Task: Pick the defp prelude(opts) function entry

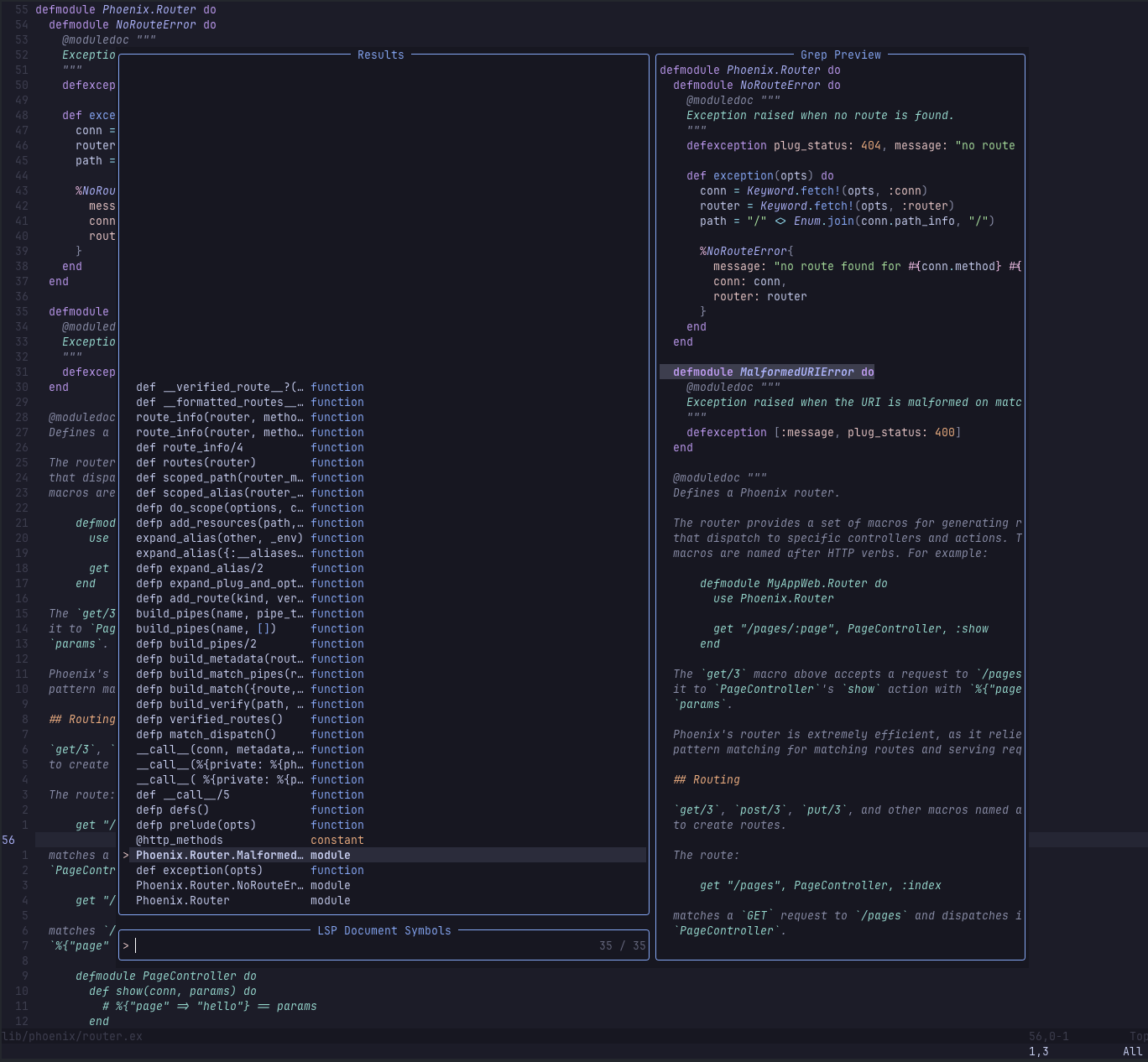Action: pos(196,825)
